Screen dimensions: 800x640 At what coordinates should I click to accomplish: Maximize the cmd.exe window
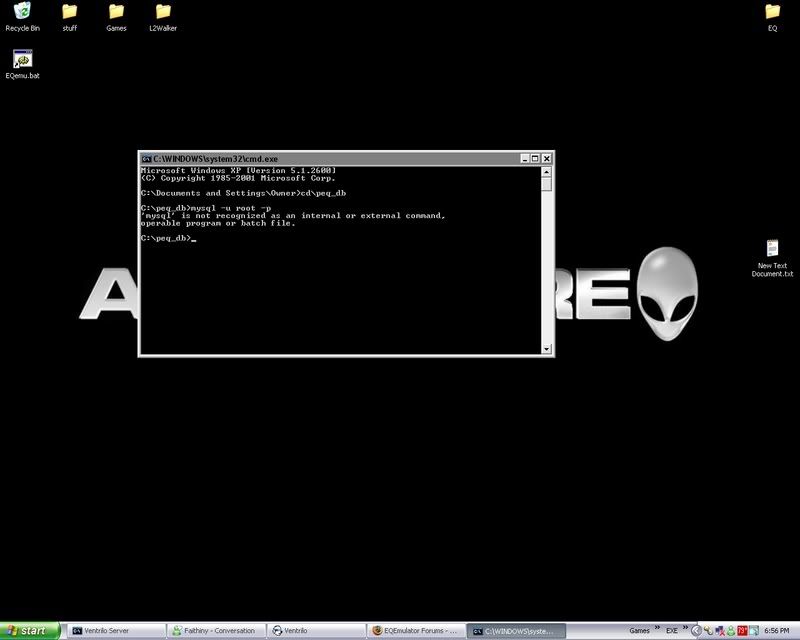point(535,159)
